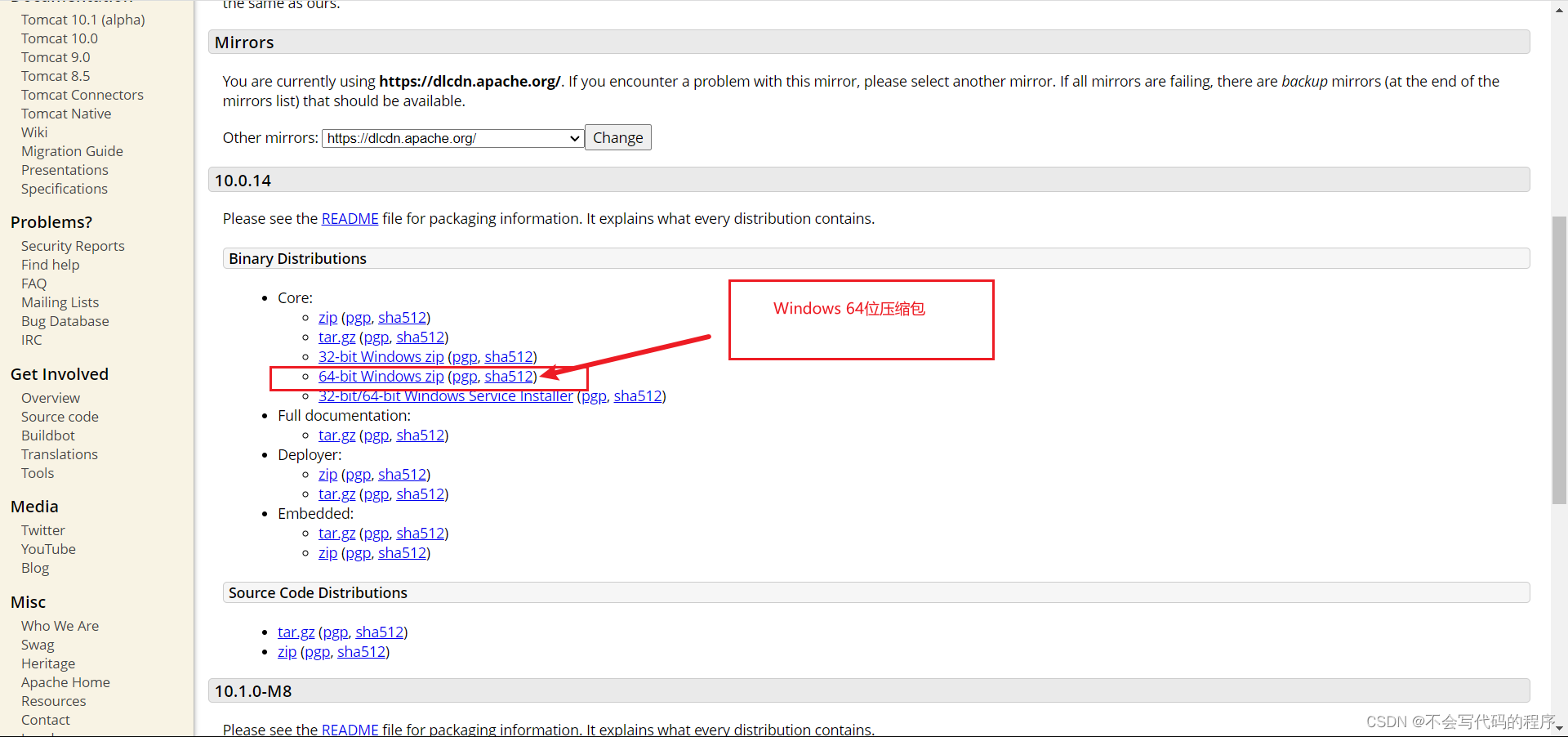Go to Tomcat 8.5 documentation
1568x737 pixels.
[56, 76]
